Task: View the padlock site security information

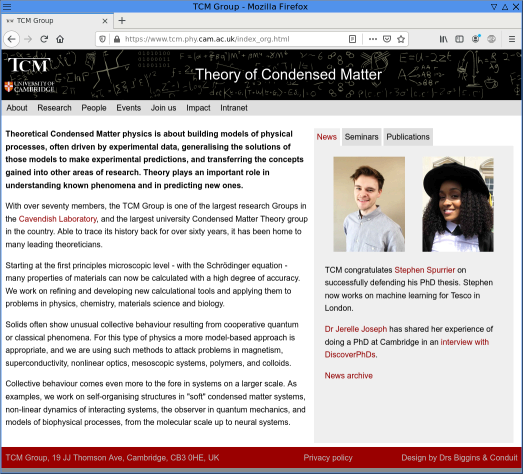Action: (x=117, y=39)
